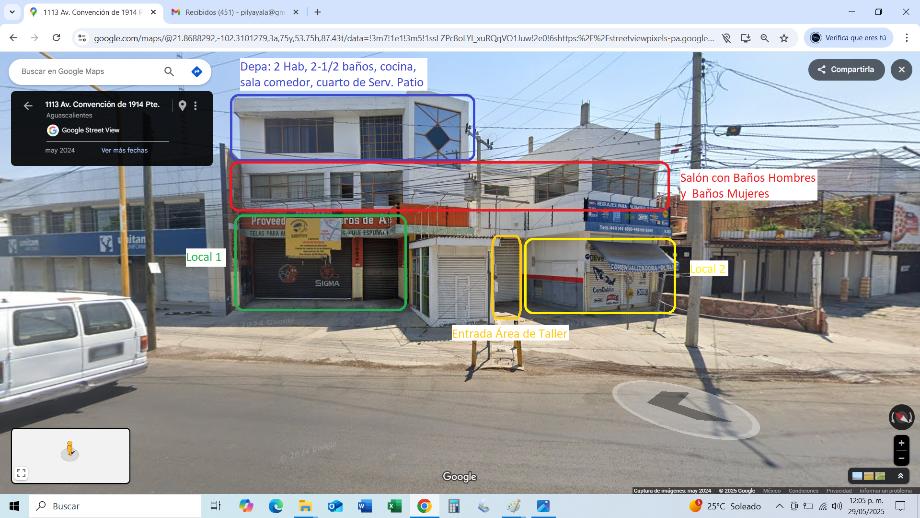Click the Privacidad footer link

coord(838,490)
